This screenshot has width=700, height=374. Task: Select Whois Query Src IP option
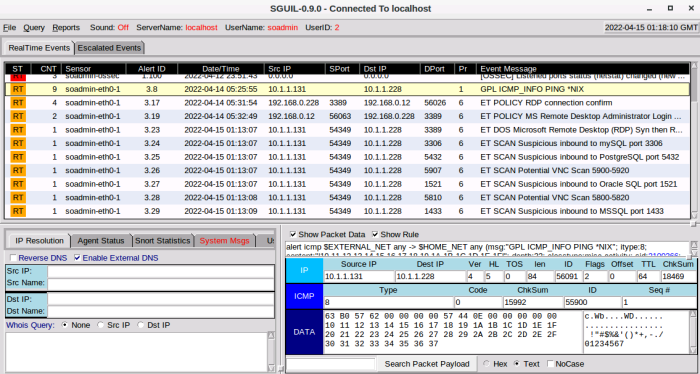coord(101,325)
